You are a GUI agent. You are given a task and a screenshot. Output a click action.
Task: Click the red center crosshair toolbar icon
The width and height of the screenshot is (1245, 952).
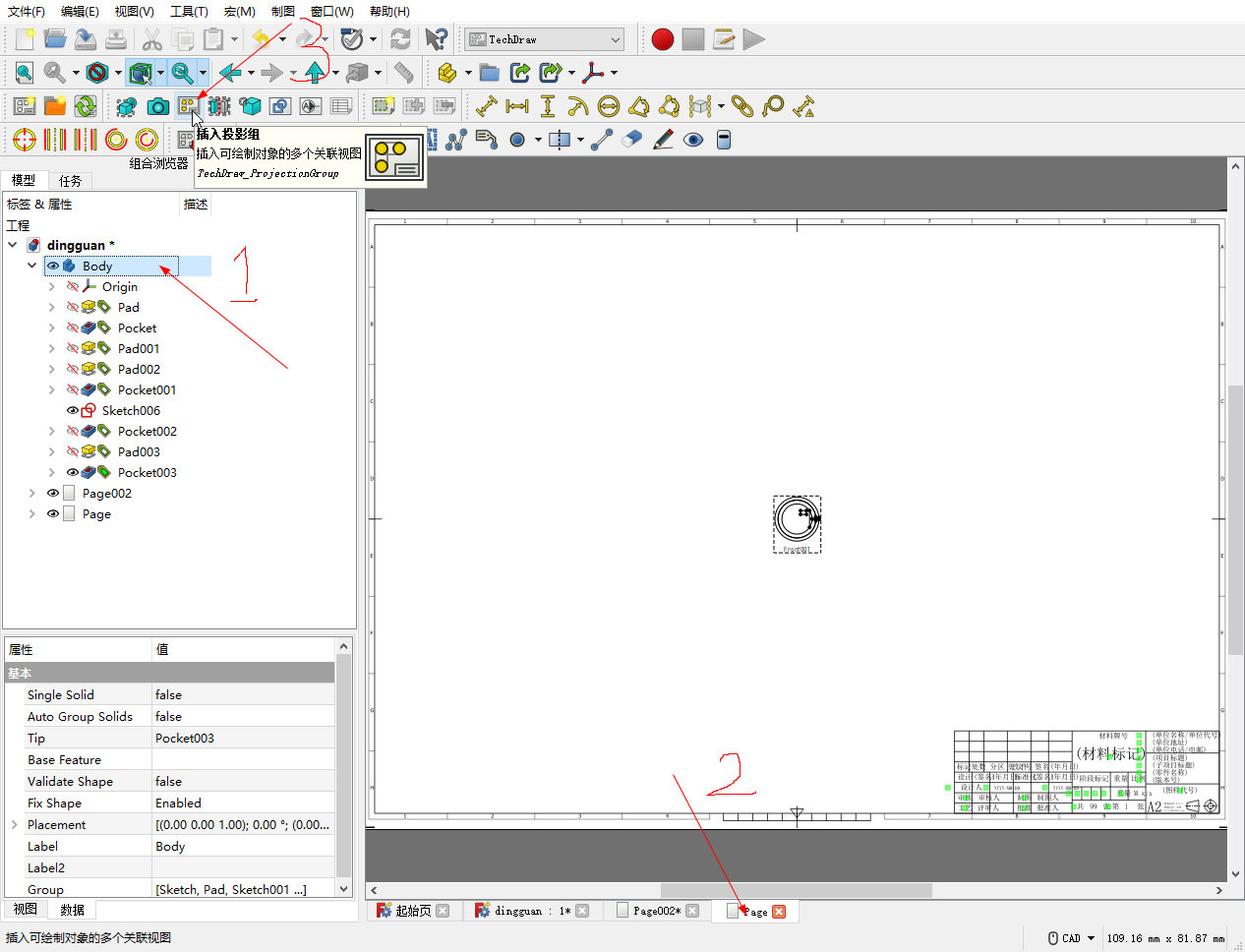25,140
